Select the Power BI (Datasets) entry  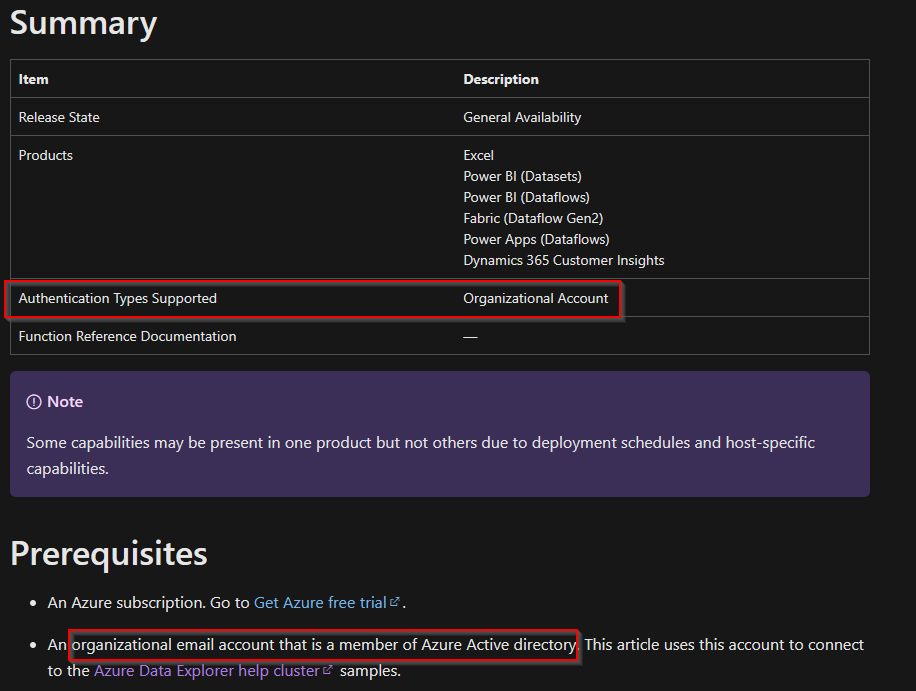522,176
